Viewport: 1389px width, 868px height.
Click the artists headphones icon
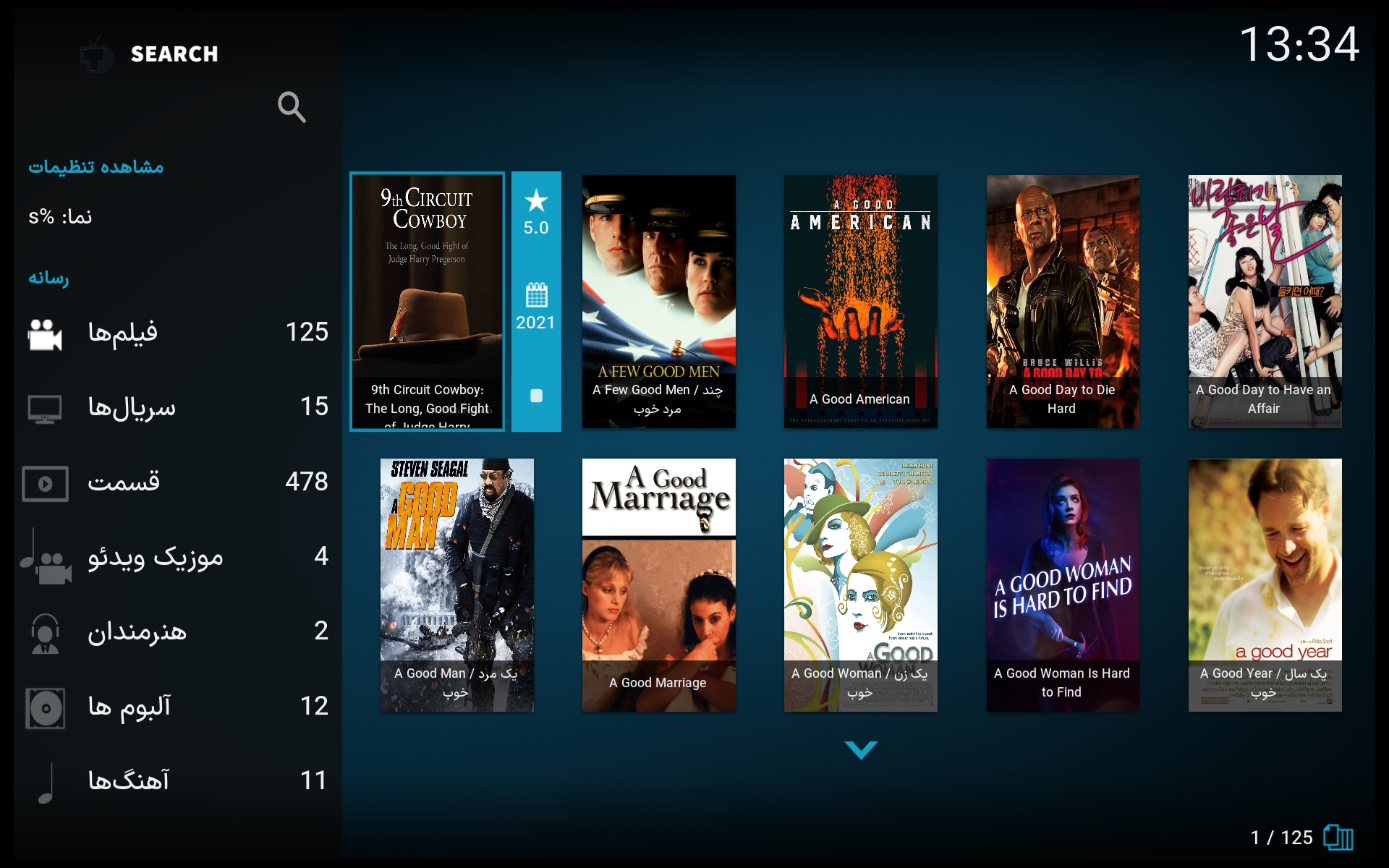coord(45,633)
